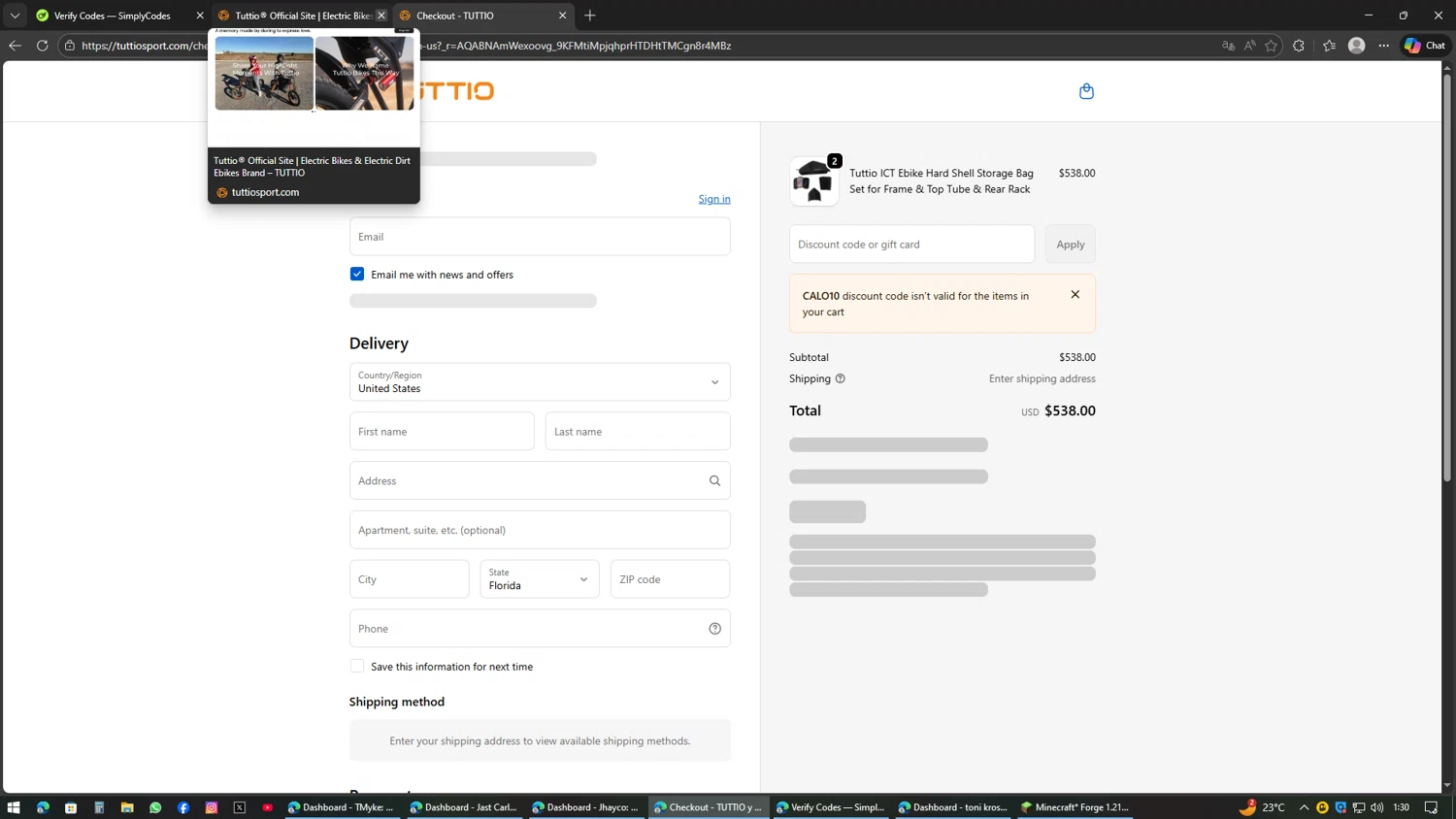Focus the Email input field
This screenshot has width=1456, height=819.
[x=540, y=237]
